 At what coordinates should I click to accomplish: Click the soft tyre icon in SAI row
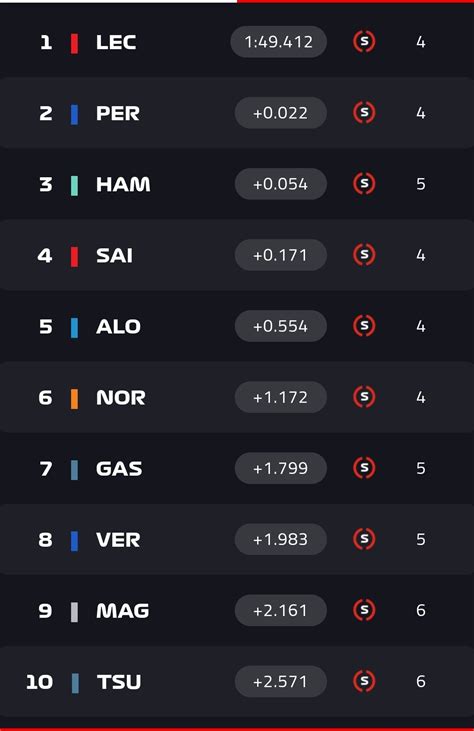[364, 255]
